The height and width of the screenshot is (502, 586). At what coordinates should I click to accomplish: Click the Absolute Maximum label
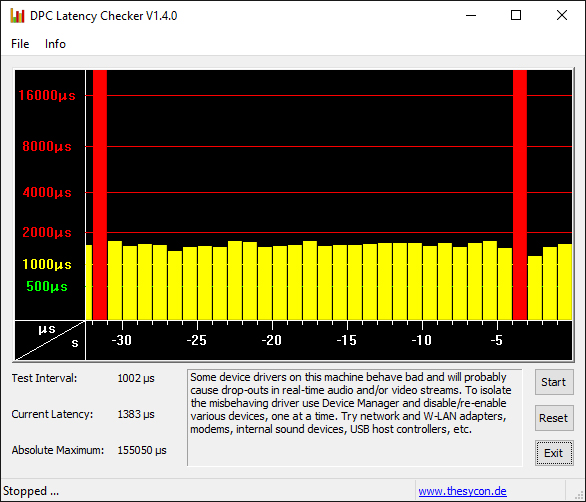click(58, 450)
